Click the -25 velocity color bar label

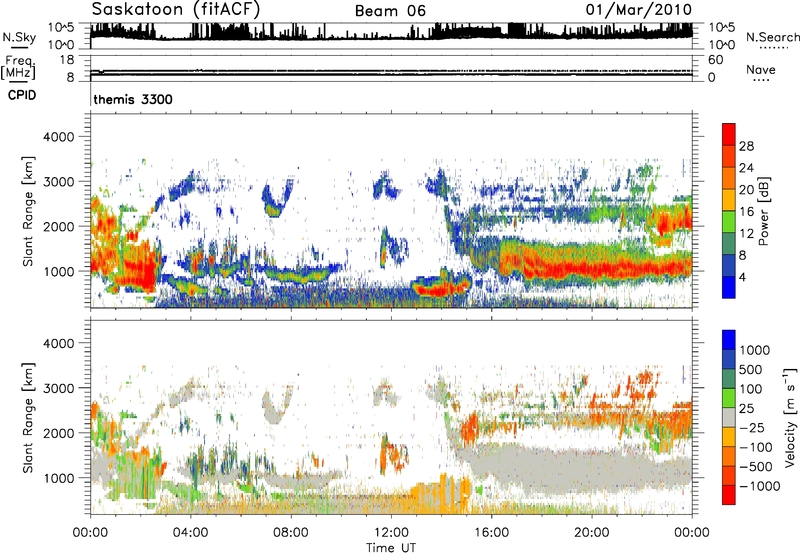tap(752, 428)
